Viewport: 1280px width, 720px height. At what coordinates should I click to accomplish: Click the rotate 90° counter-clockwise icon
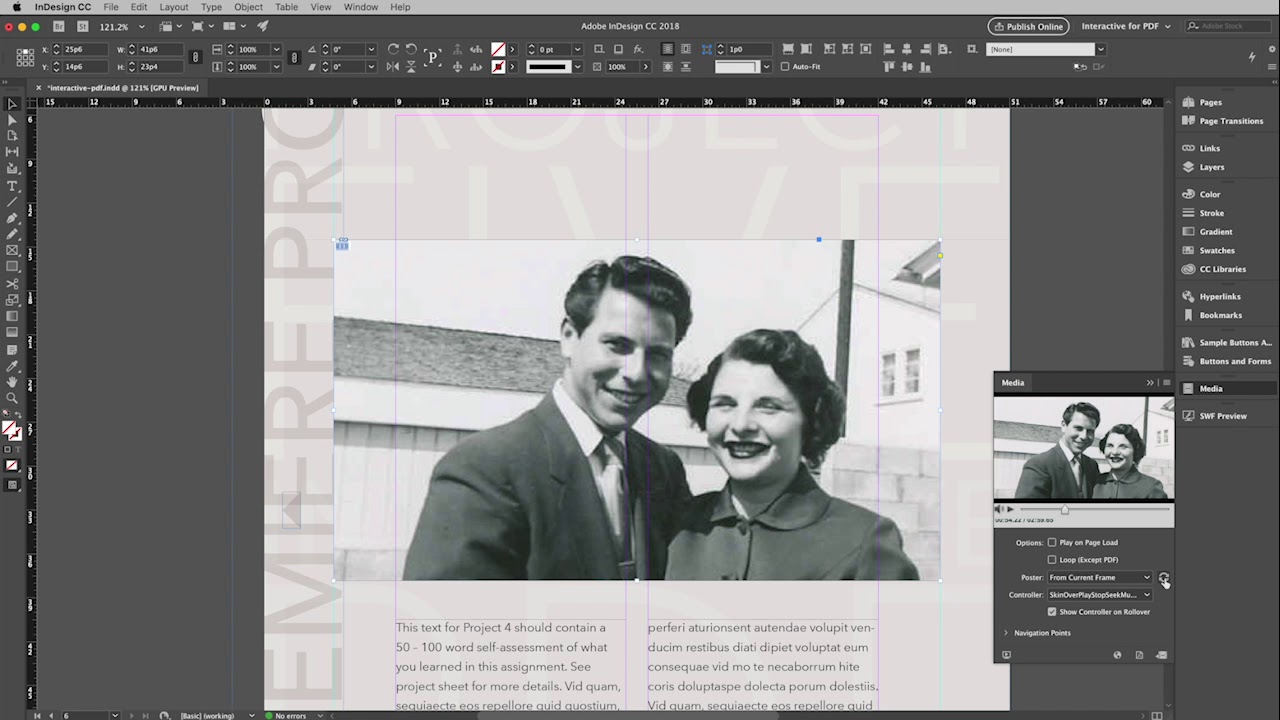tap(411, 49)
